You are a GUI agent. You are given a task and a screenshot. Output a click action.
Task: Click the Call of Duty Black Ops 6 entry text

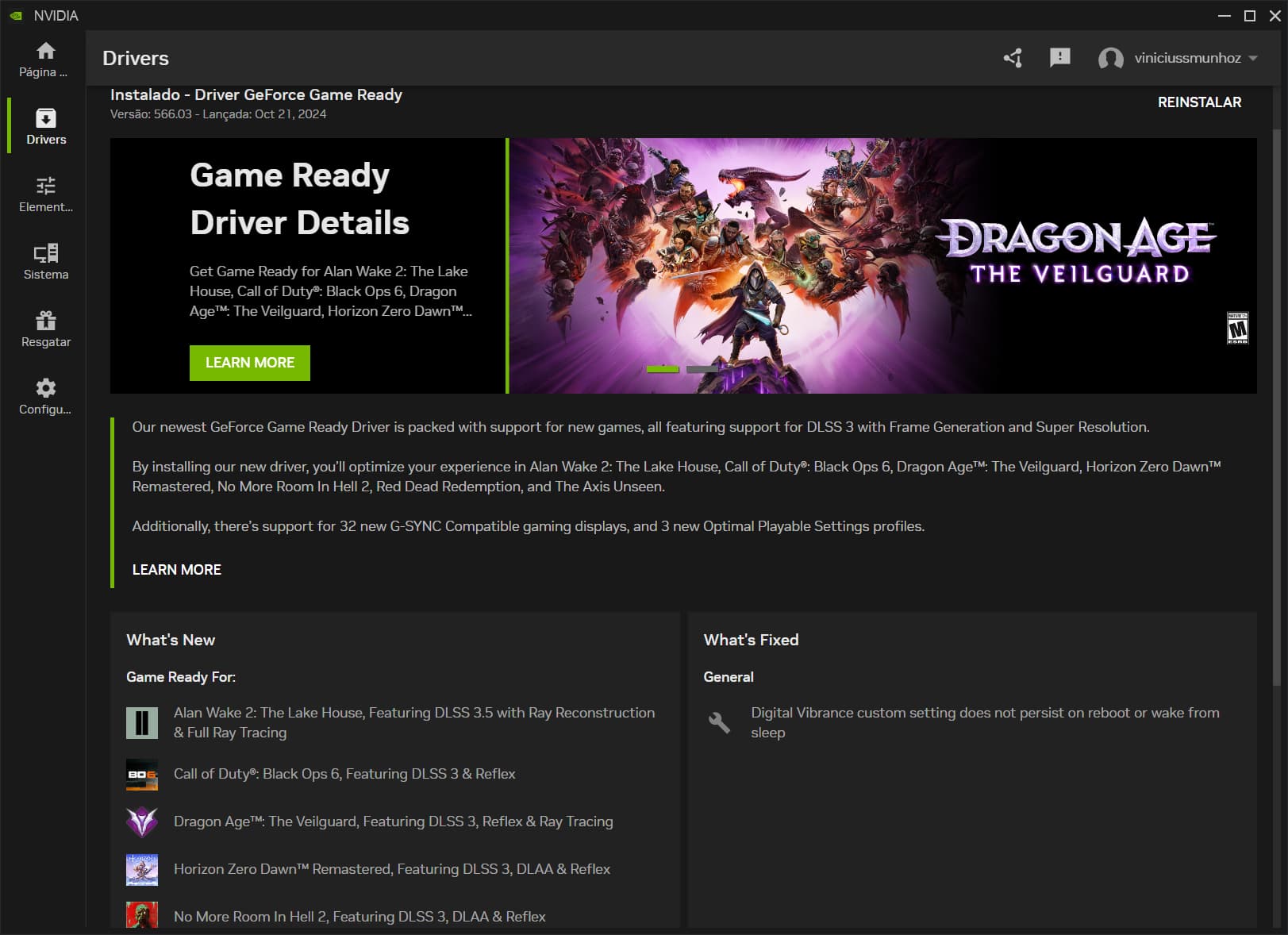click(x=344, y=774)
